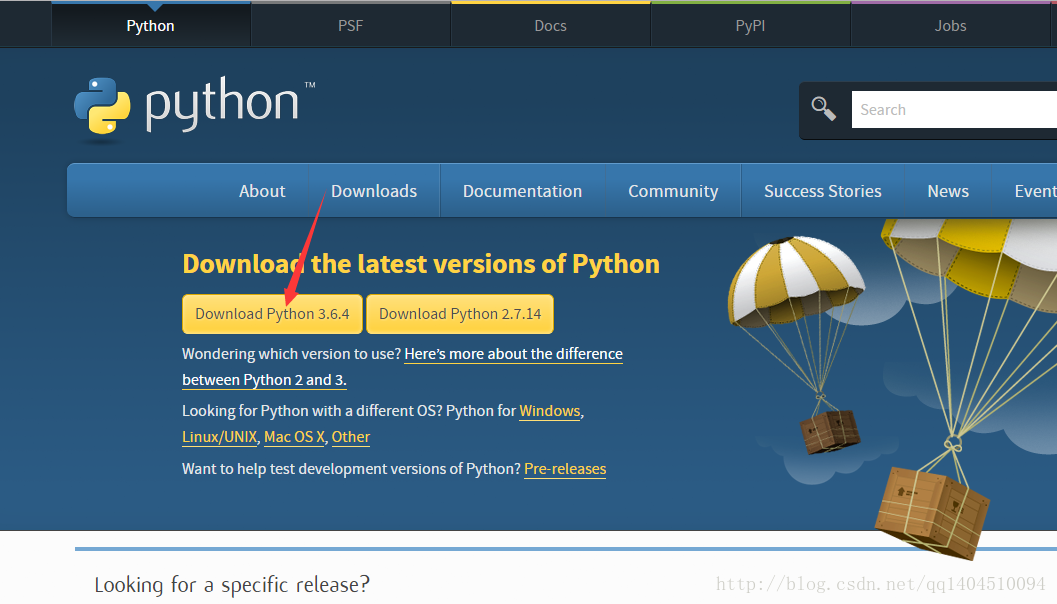Click the magnifying glass search icon
The image size is (1057, 604).
pos(824,109)
